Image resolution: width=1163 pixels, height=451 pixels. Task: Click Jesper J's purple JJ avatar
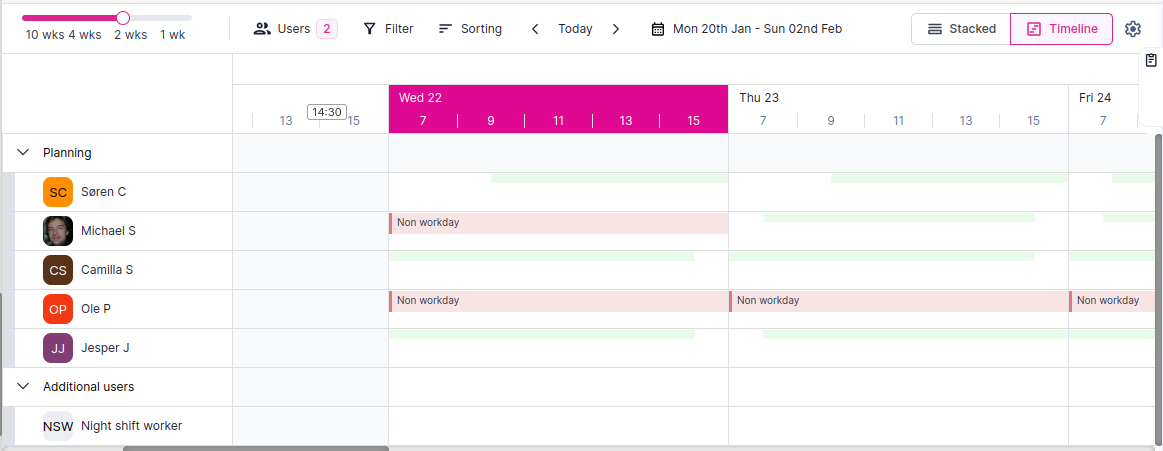[58, 348]
